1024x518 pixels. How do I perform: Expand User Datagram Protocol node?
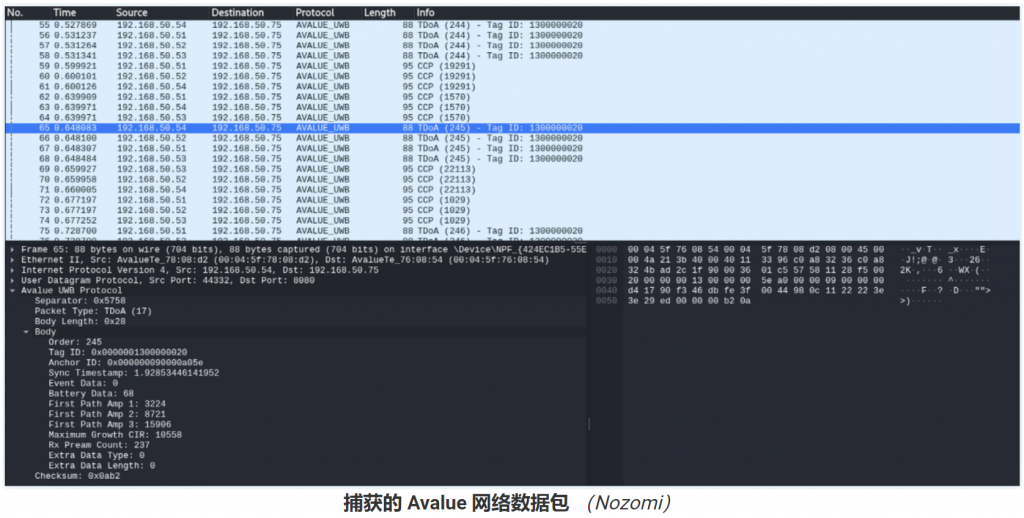(14, 280)
